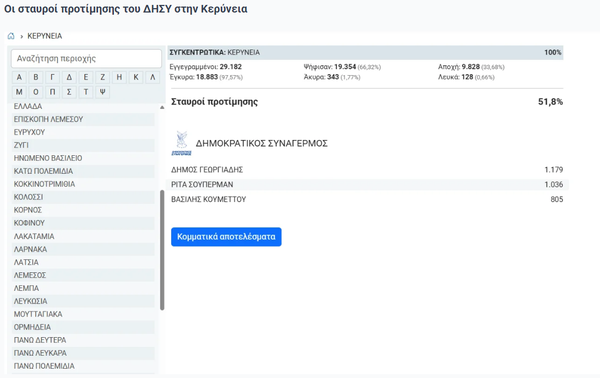600x378 pixels.
Task: Select candidate ΡΙΤΑ ΣΟΥΠΕΡΜΑΝ row
Action: [x=367, y=184]
